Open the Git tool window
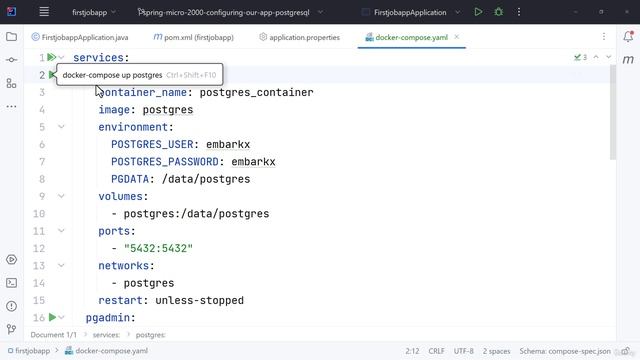 point(11,329)
